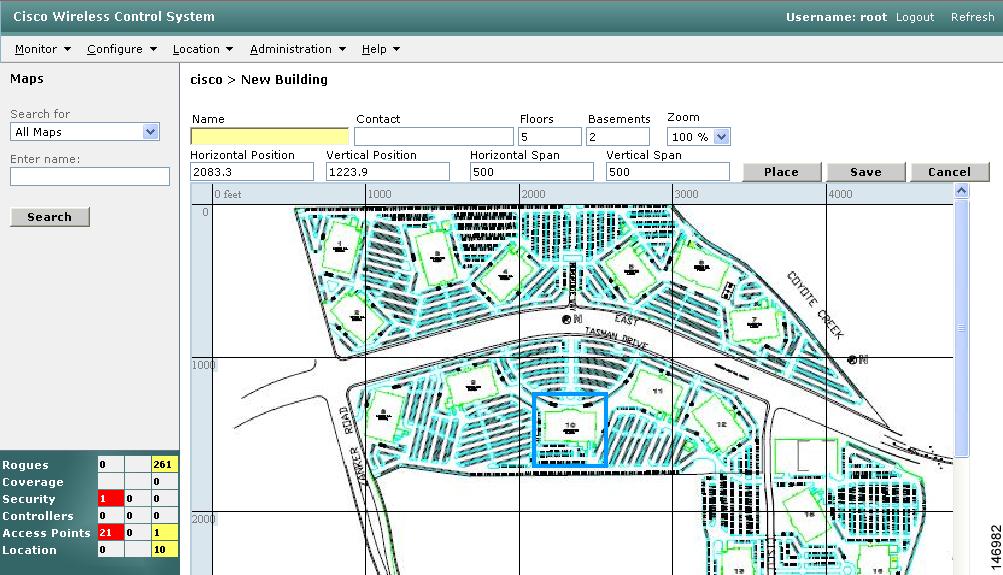Click the Location alarm label
1003x575 pixels.
29,550
